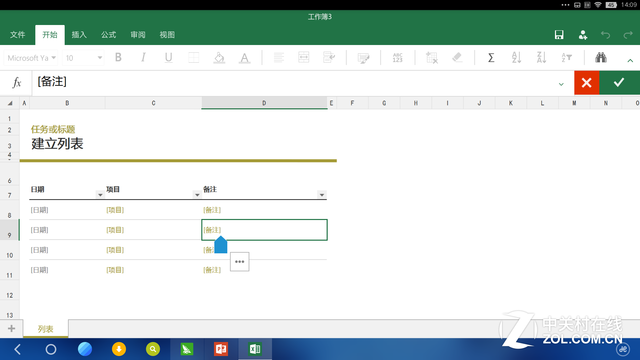Click 任务或标题 subtitle text
Screen dimensions: 640x360
pos(53,129)
